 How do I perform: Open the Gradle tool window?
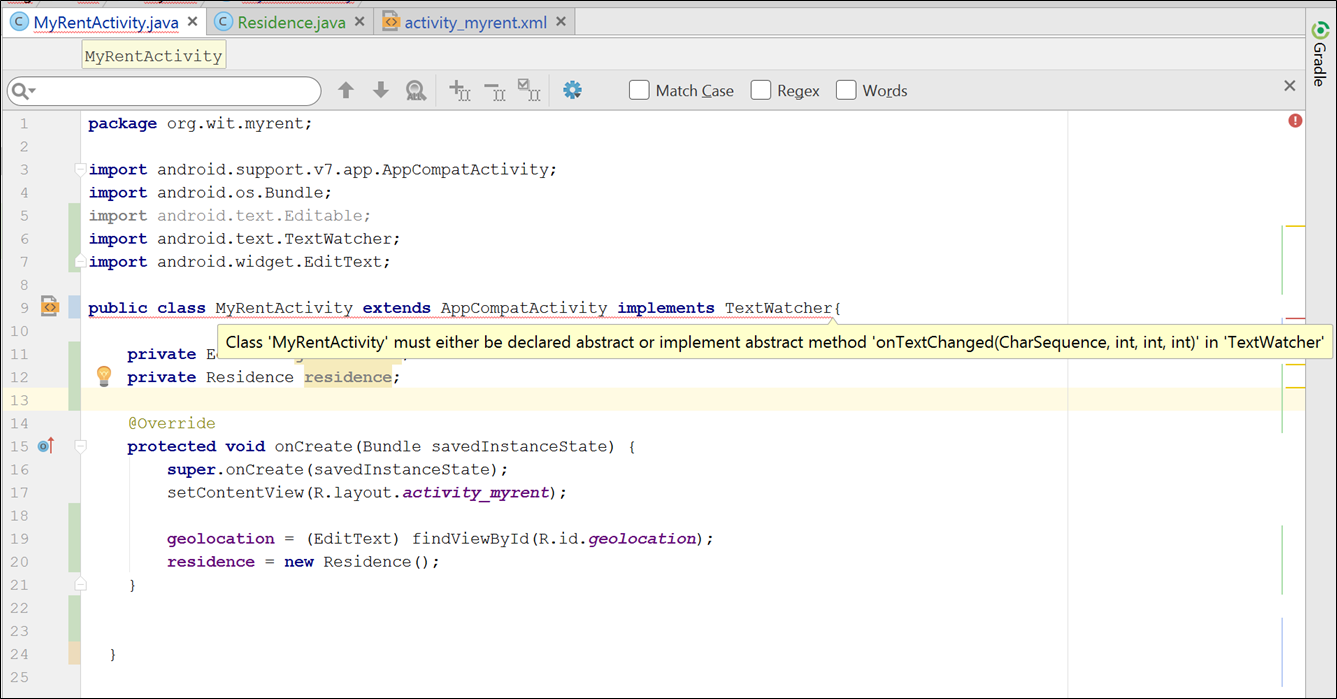pyautogui.click(x=1318, y=40)
